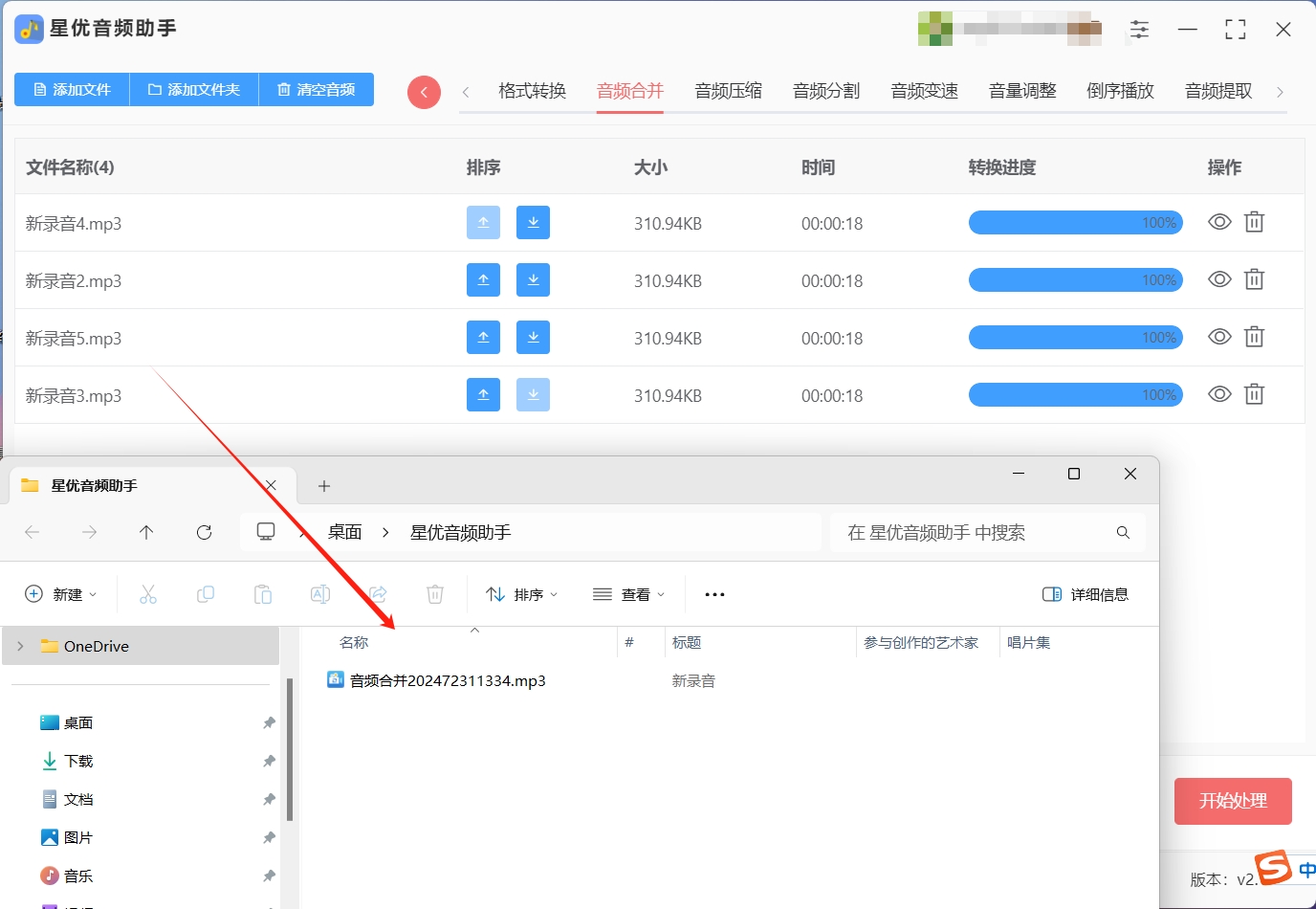The width and height of the screenshot is (1316, 909).
Task: Move 新录音2.mp3 down in order
Action: tap(533, 279)
